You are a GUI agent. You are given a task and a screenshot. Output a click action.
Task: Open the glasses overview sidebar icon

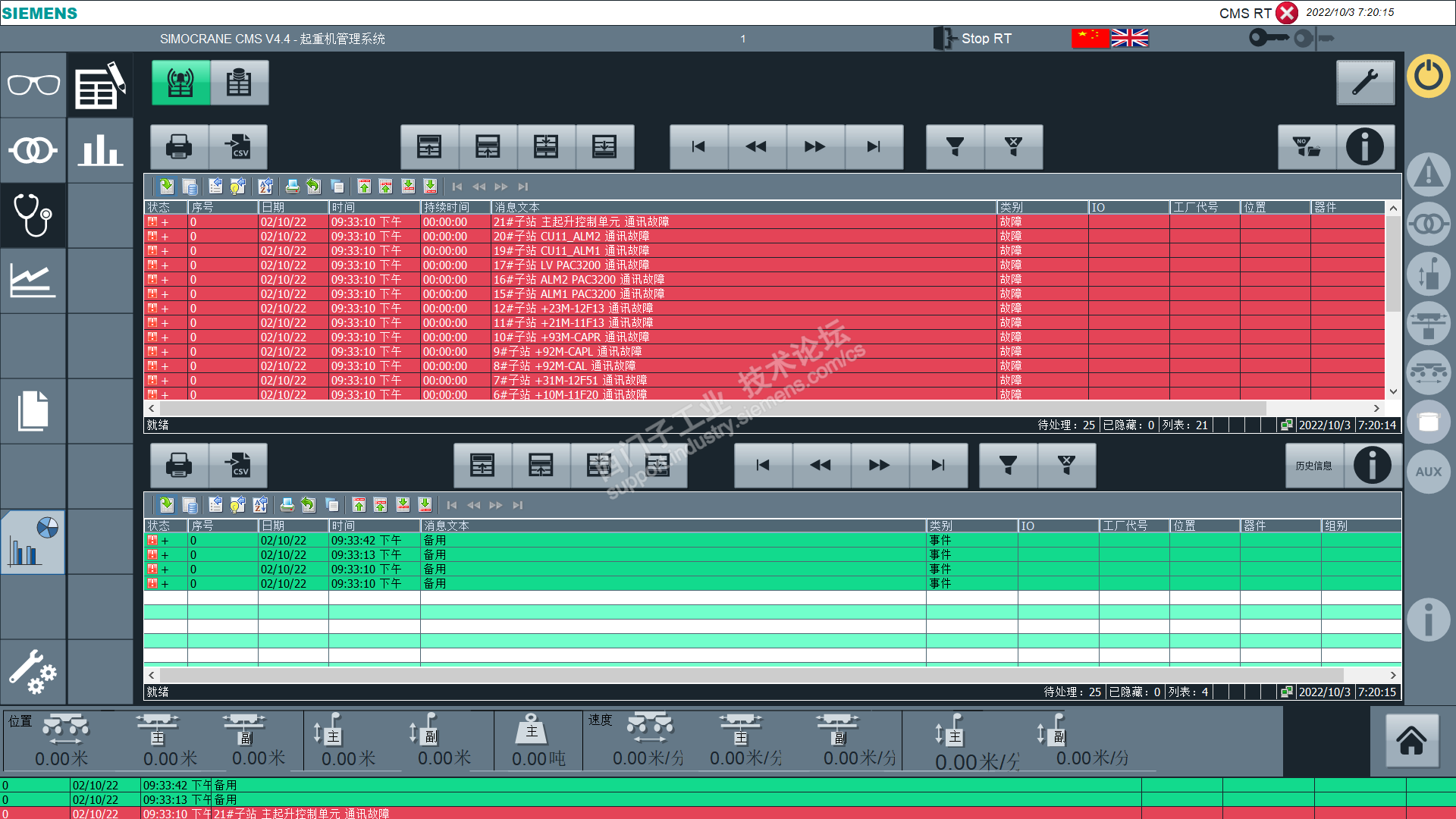pos(33,85)
